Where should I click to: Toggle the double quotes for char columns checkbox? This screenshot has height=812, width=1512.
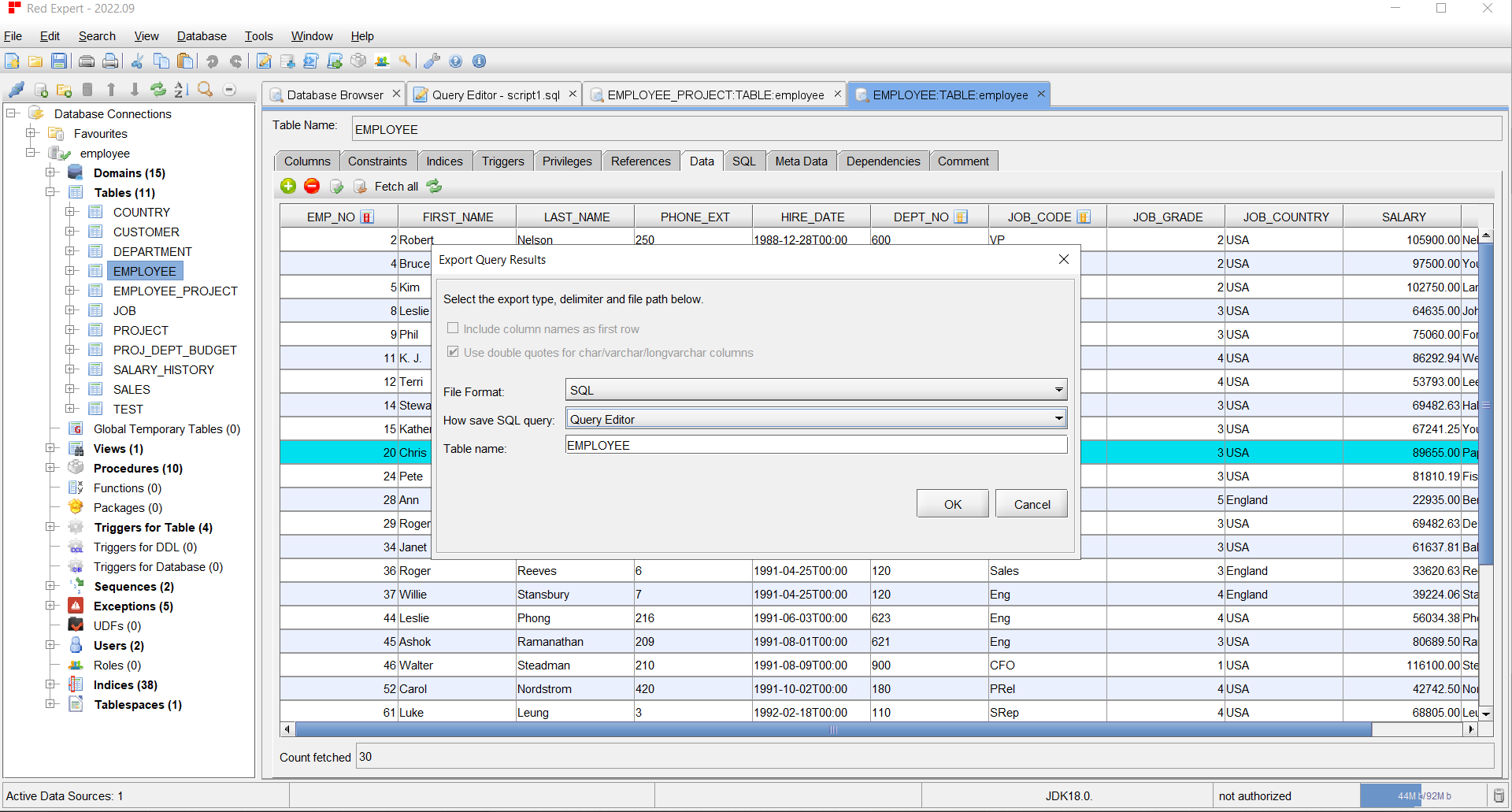[453, 352]
